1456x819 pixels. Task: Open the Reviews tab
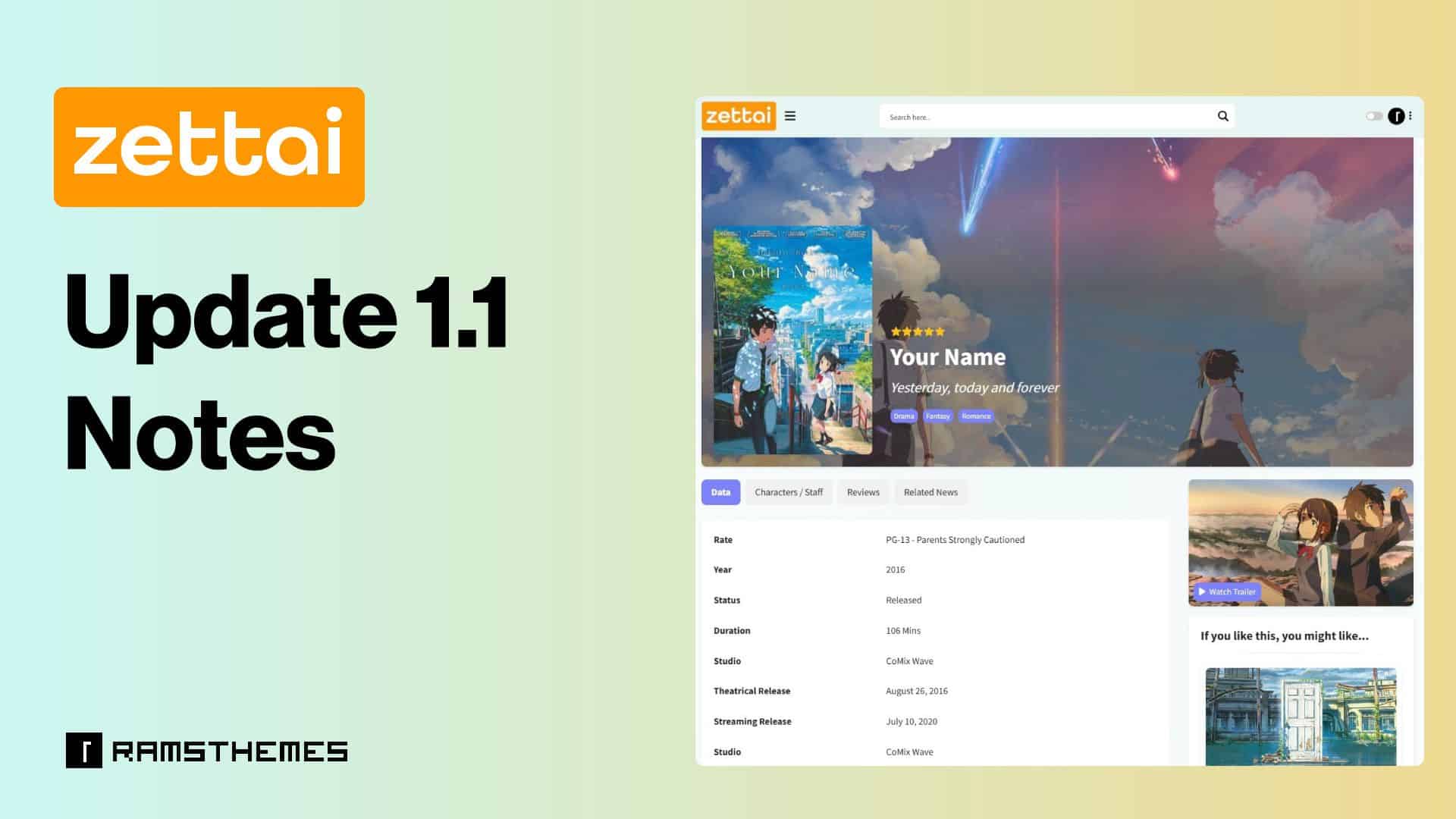click(x=863, y=492)
